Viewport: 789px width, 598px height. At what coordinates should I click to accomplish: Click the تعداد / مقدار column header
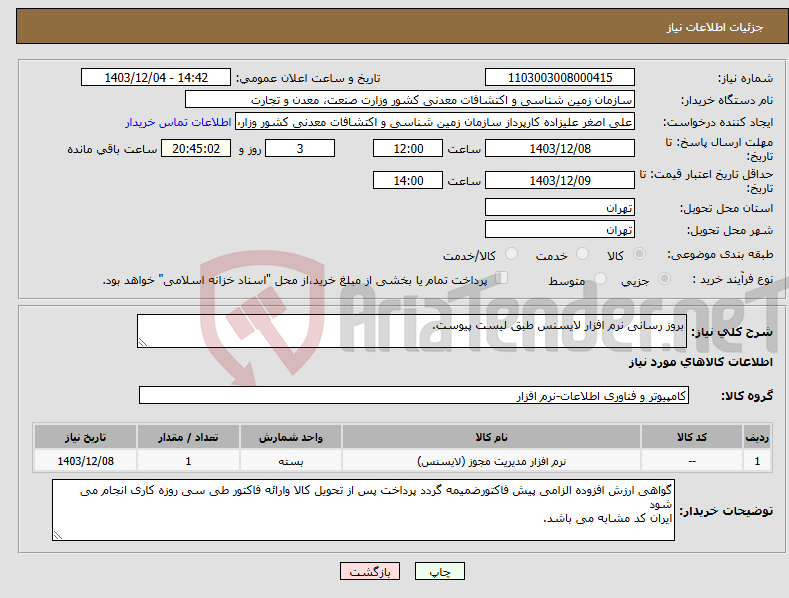[x=188, y=437]
